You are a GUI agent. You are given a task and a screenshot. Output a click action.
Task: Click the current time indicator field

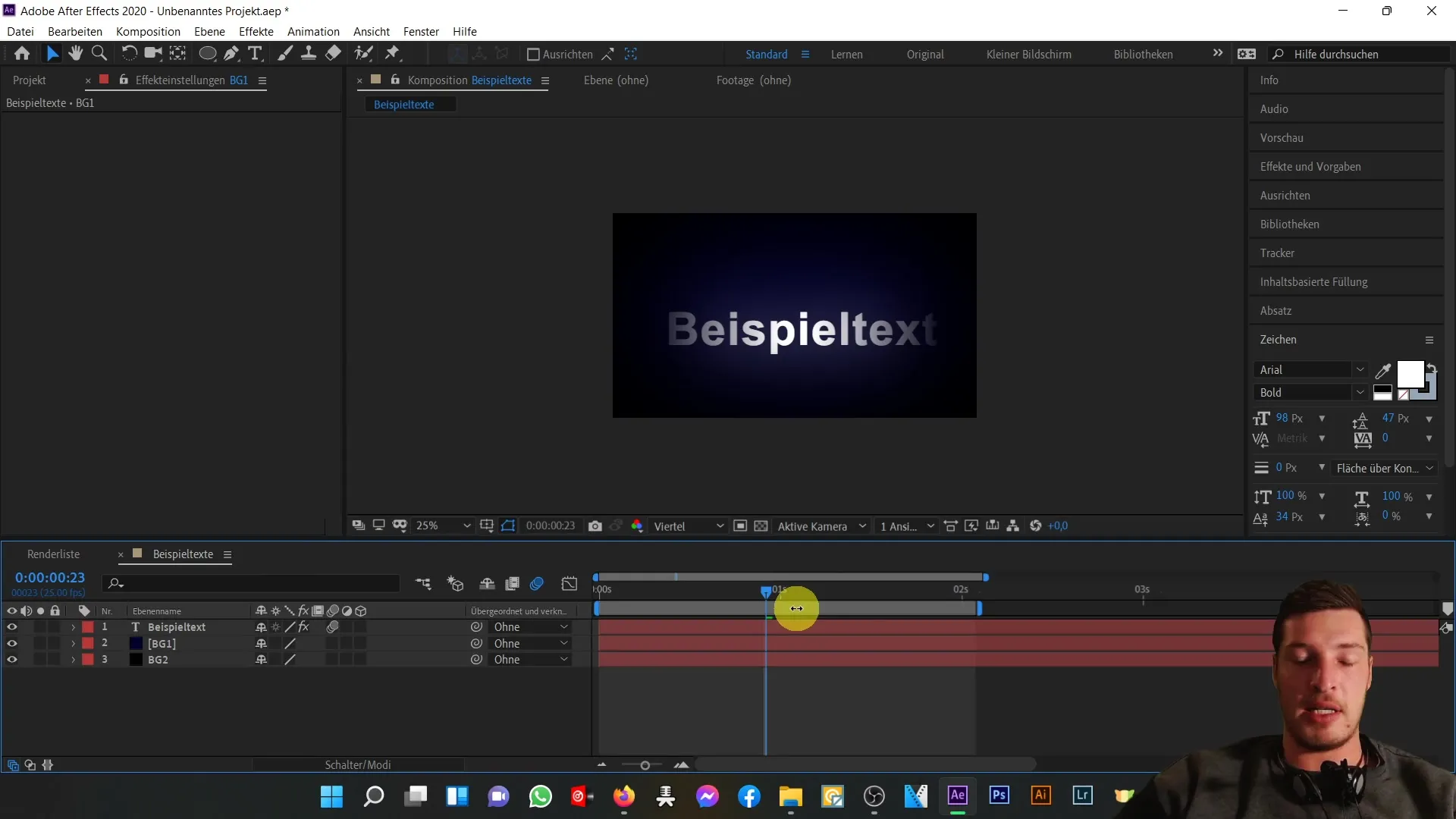point(49,578)
